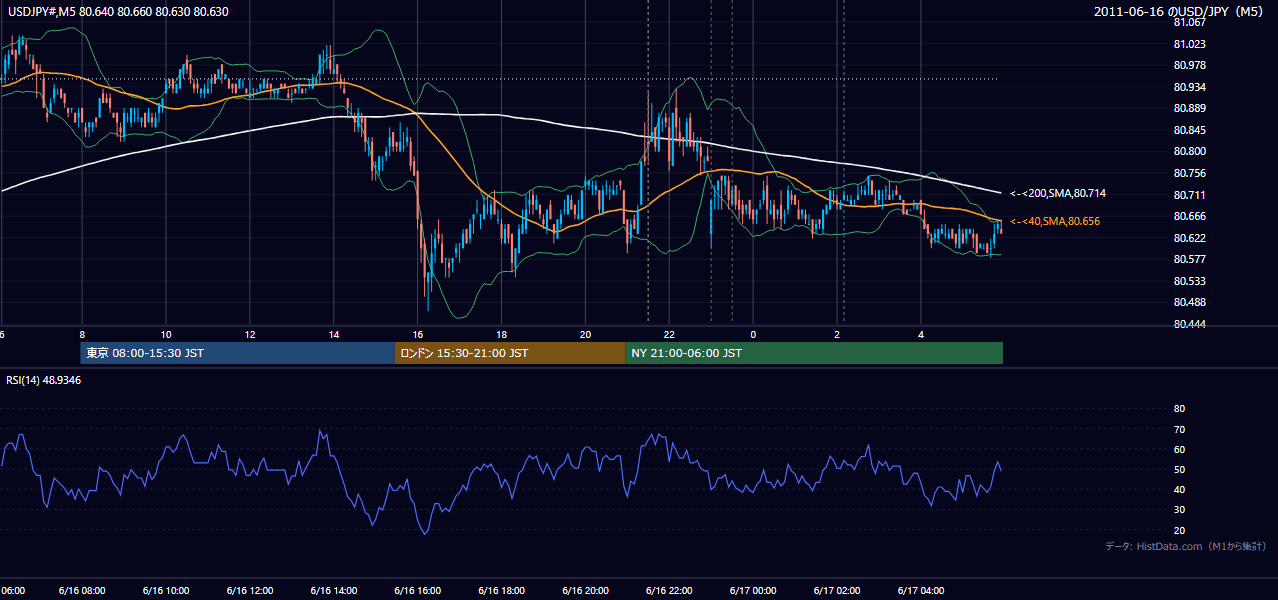The height and width of the screenshot is (600, 1278).
Task: Click price level 80.444 on the axis
Action: pos(1189,324)
